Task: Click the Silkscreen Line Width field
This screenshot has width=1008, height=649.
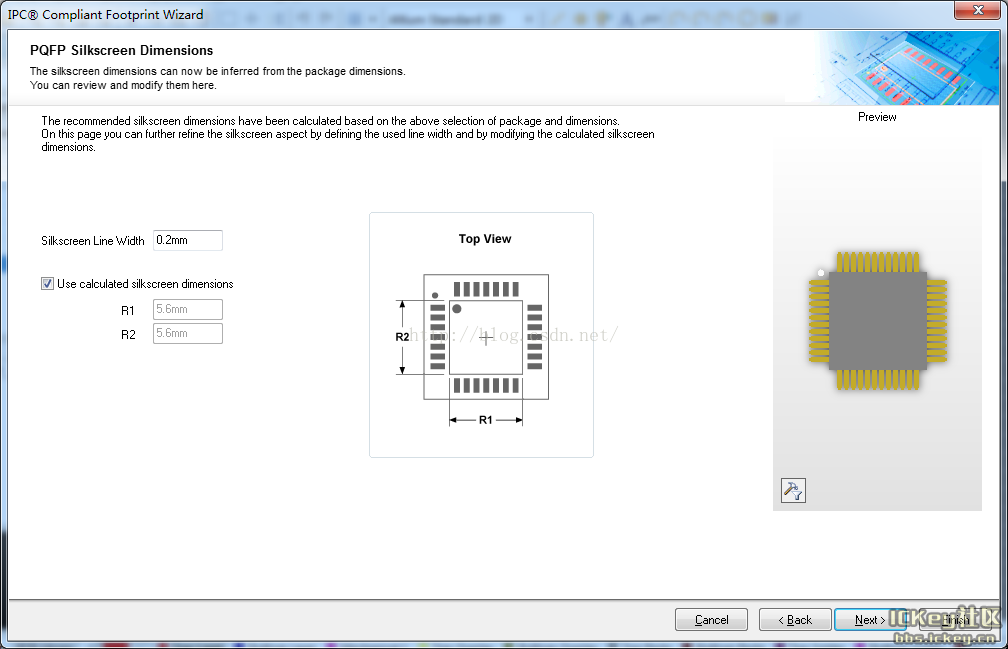Action: [x=187, y=240]
